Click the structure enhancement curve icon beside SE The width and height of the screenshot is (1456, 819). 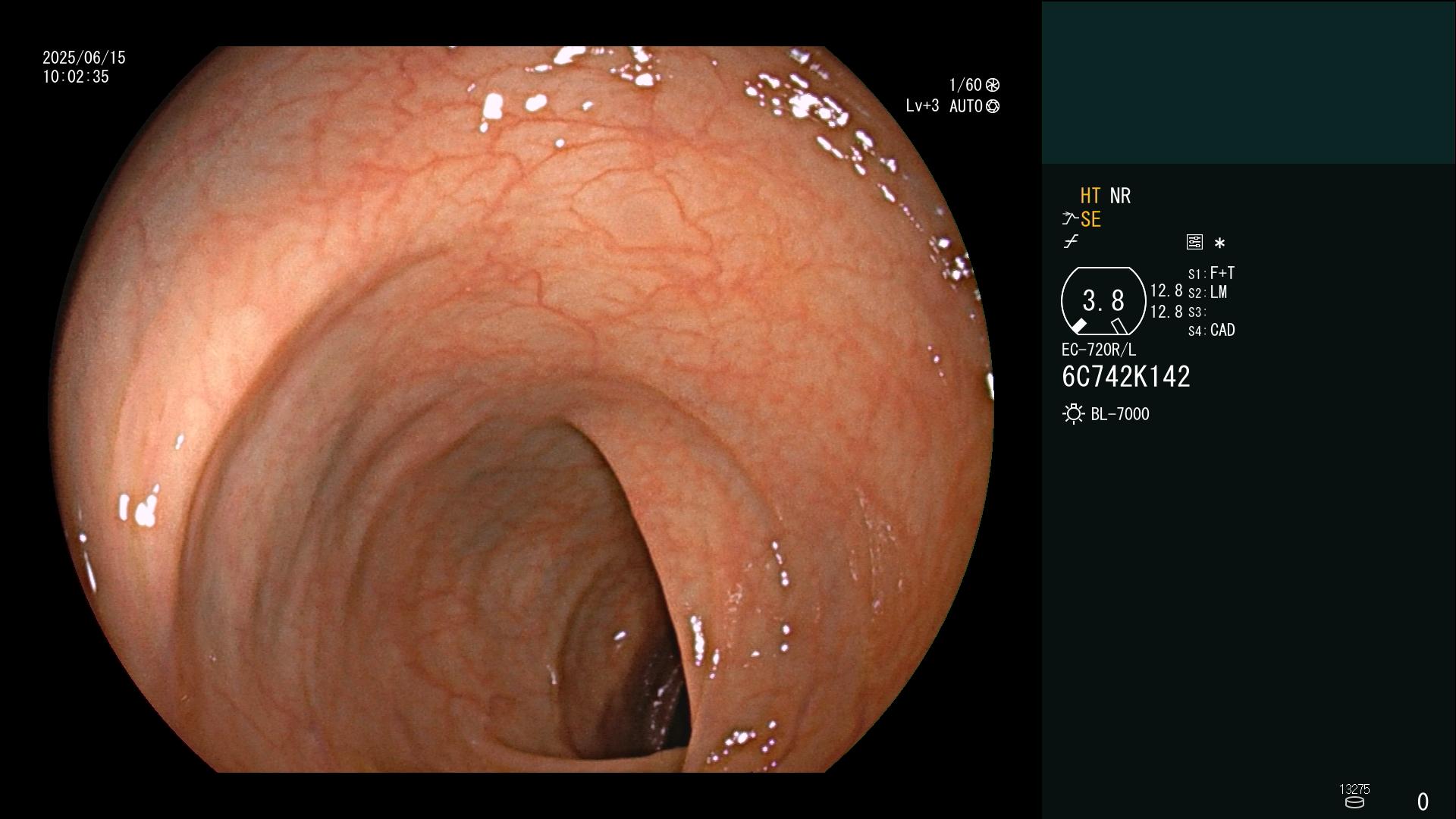1070,219
